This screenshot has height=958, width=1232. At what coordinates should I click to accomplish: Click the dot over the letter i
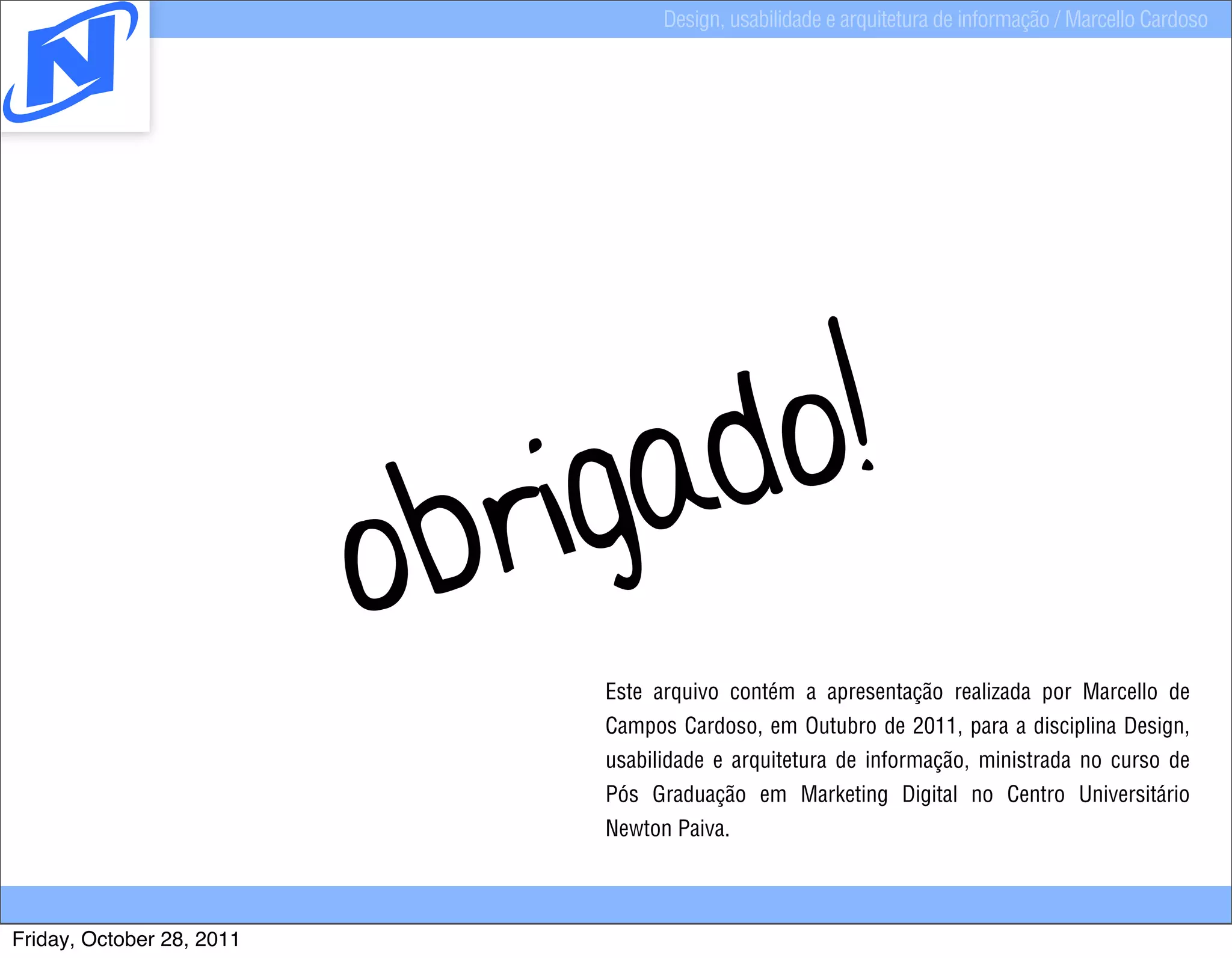[x=534, y=446]
